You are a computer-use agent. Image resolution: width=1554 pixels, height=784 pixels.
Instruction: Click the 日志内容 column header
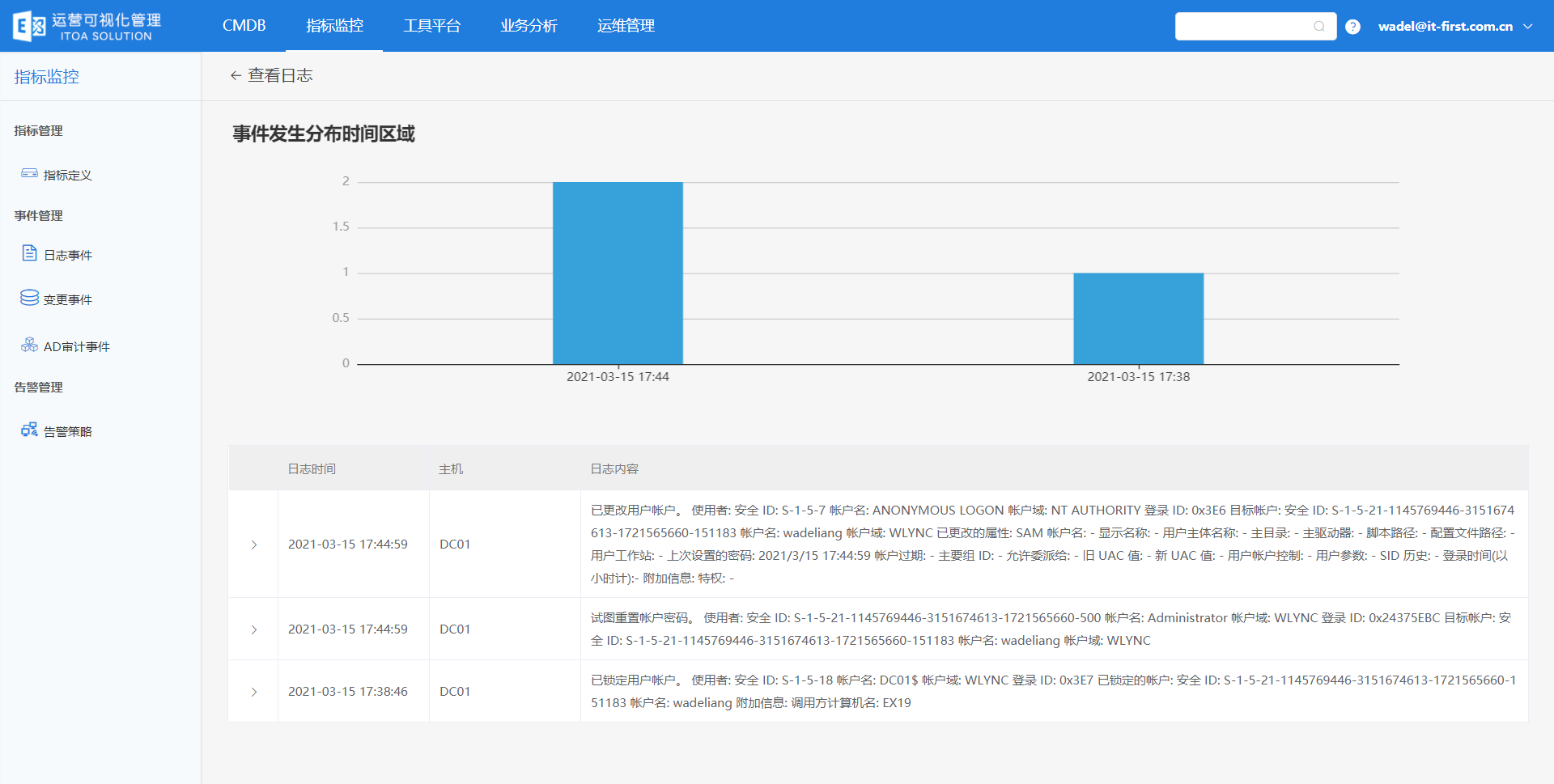coord(614,468)
